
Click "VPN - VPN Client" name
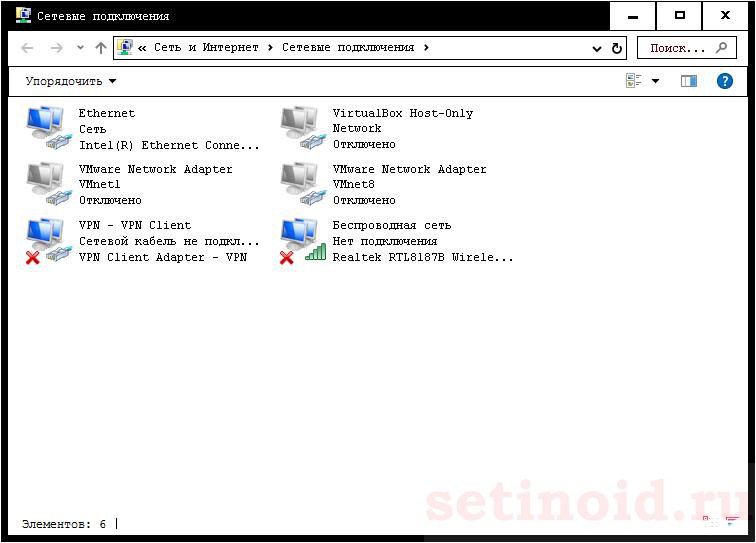135,225
